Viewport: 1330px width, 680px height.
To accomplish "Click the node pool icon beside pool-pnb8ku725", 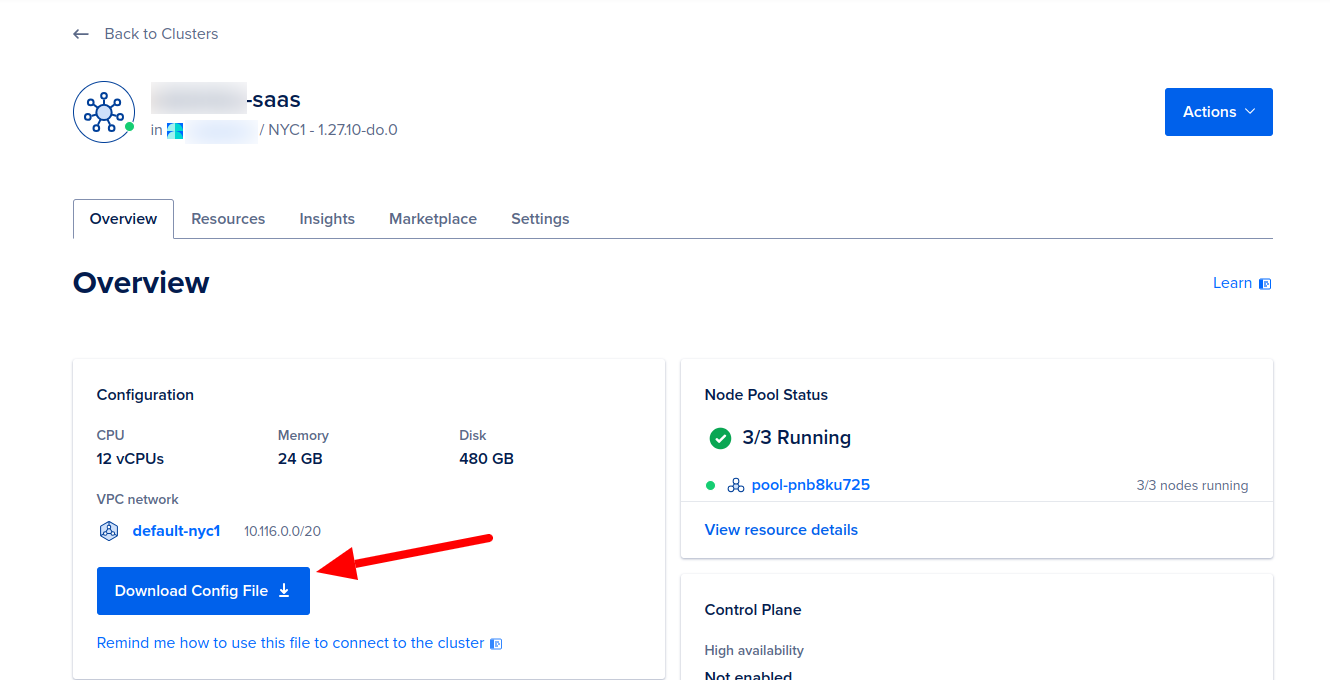I will coord(736,484).
